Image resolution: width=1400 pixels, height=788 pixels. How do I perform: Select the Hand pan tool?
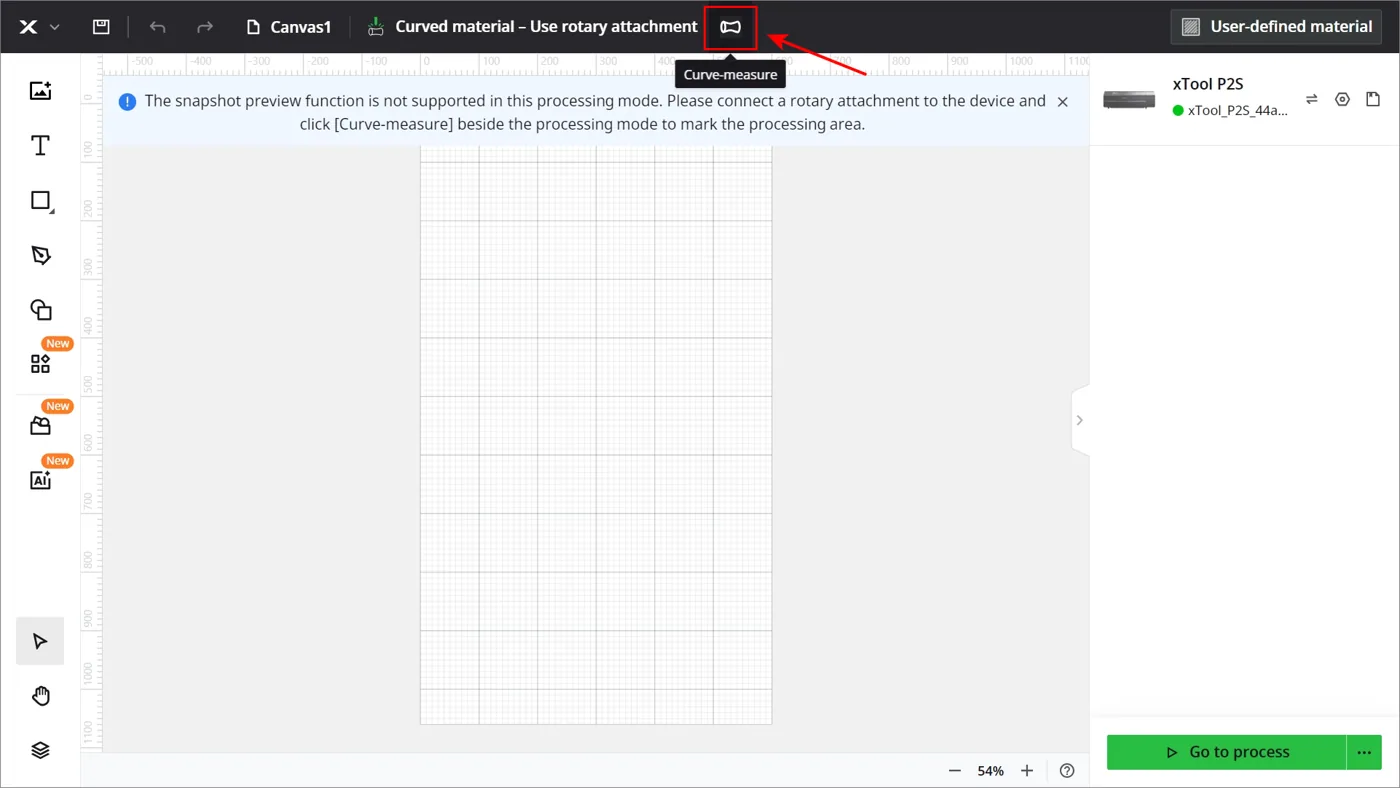pyautogui.click(x=40, y=696)
